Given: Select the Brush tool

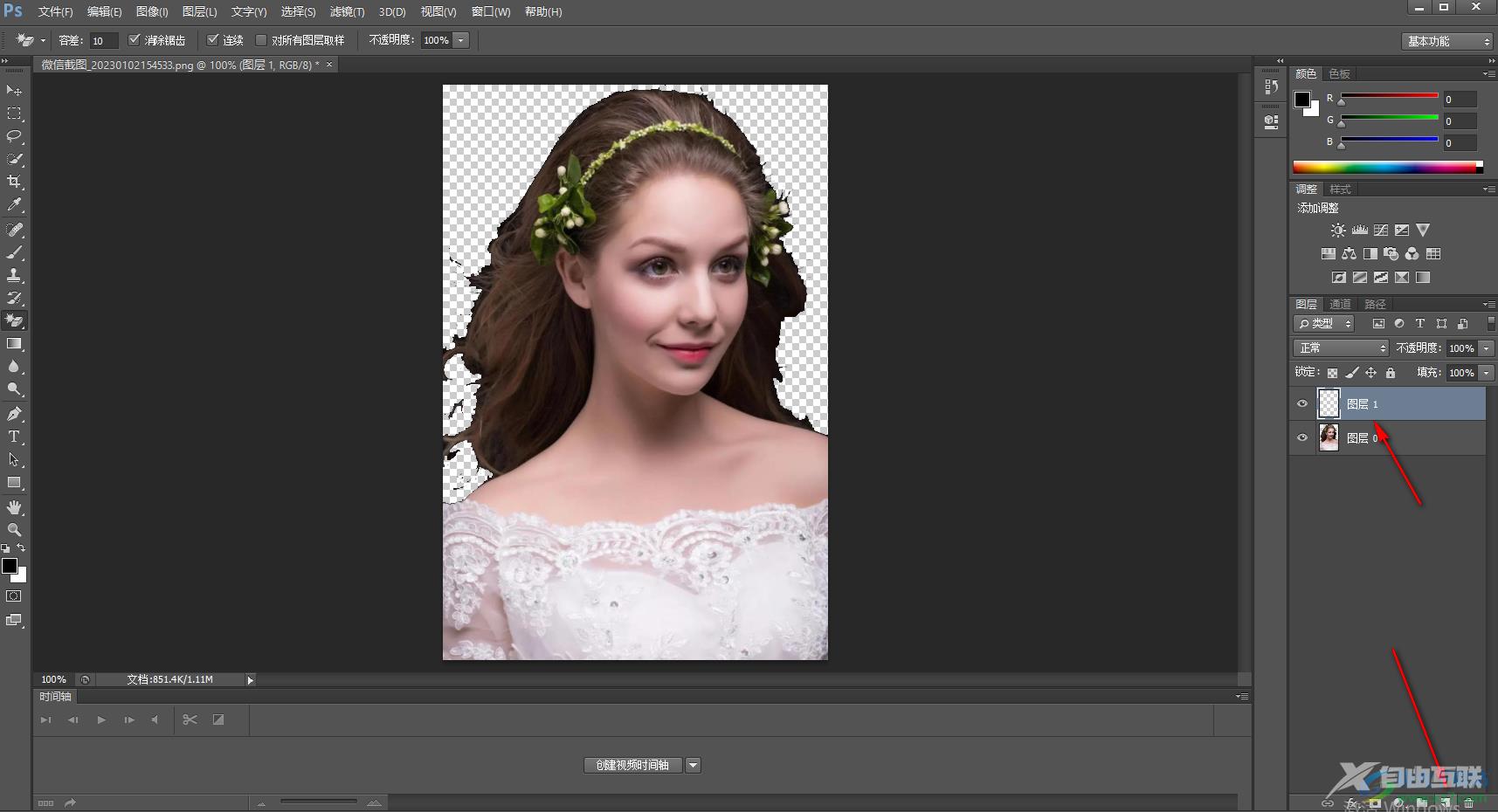Looking at the screenshot, I should 14,252.
